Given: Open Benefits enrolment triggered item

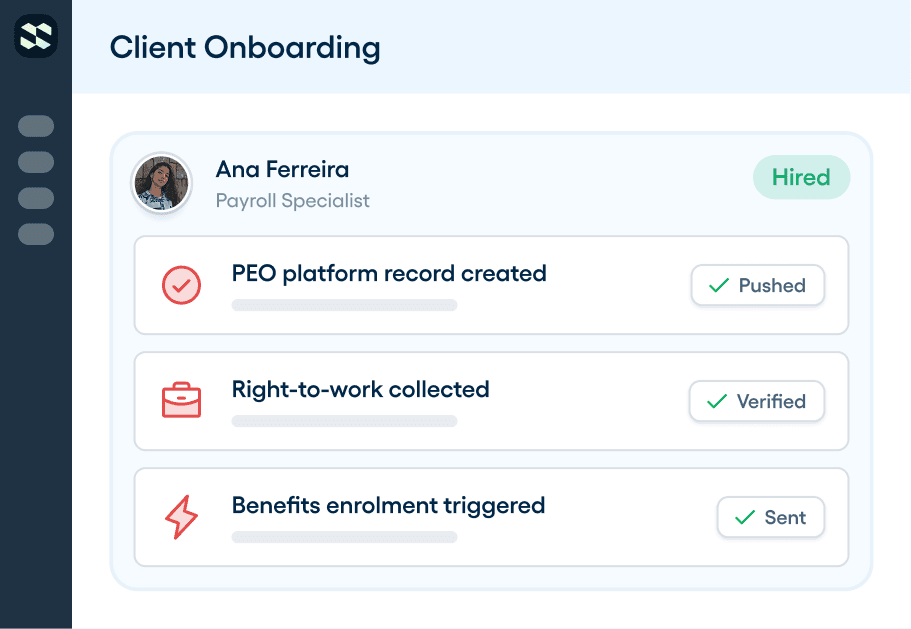Looking at the screenshot, I should click(x=492, y=517).
